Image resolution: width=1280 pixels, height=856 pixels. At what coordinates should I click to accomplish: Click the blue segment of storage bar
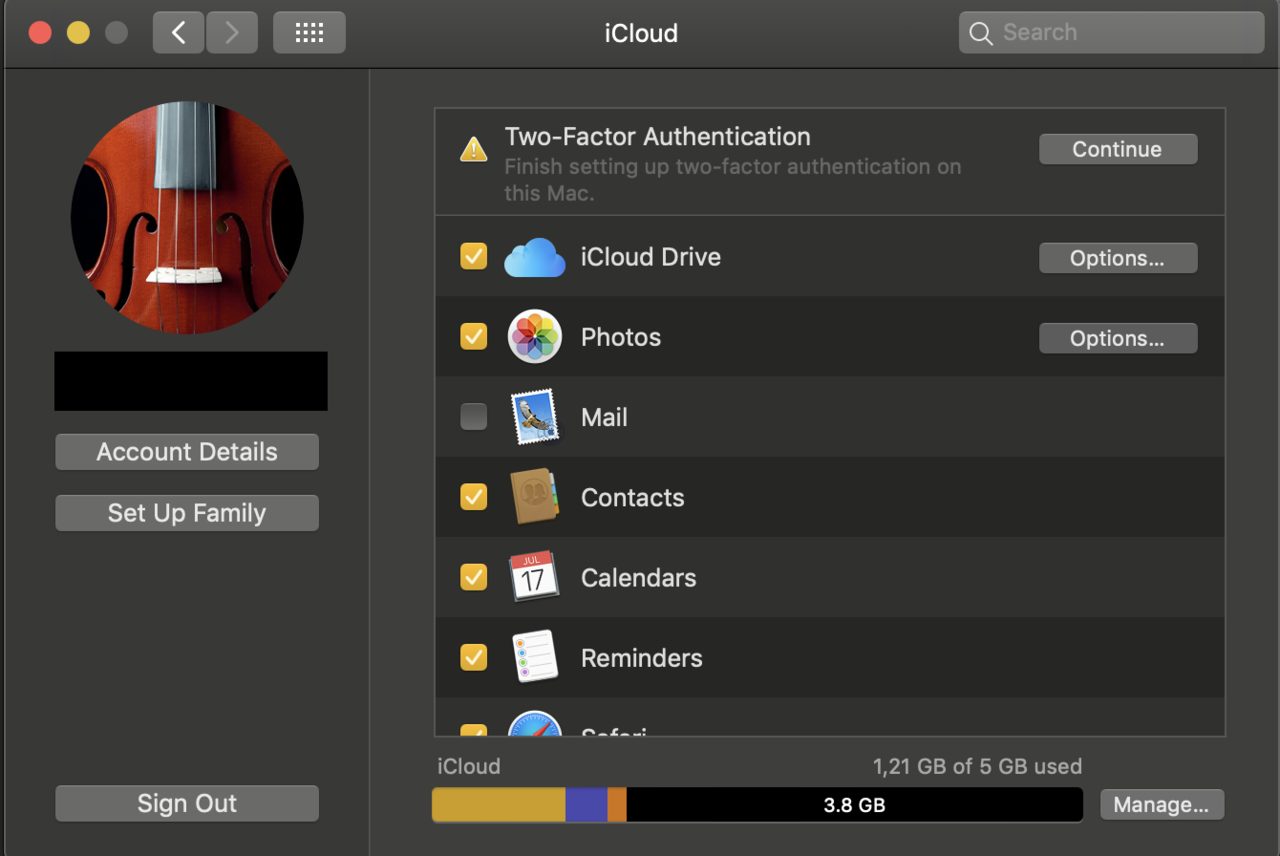click(x=587, y=805)
